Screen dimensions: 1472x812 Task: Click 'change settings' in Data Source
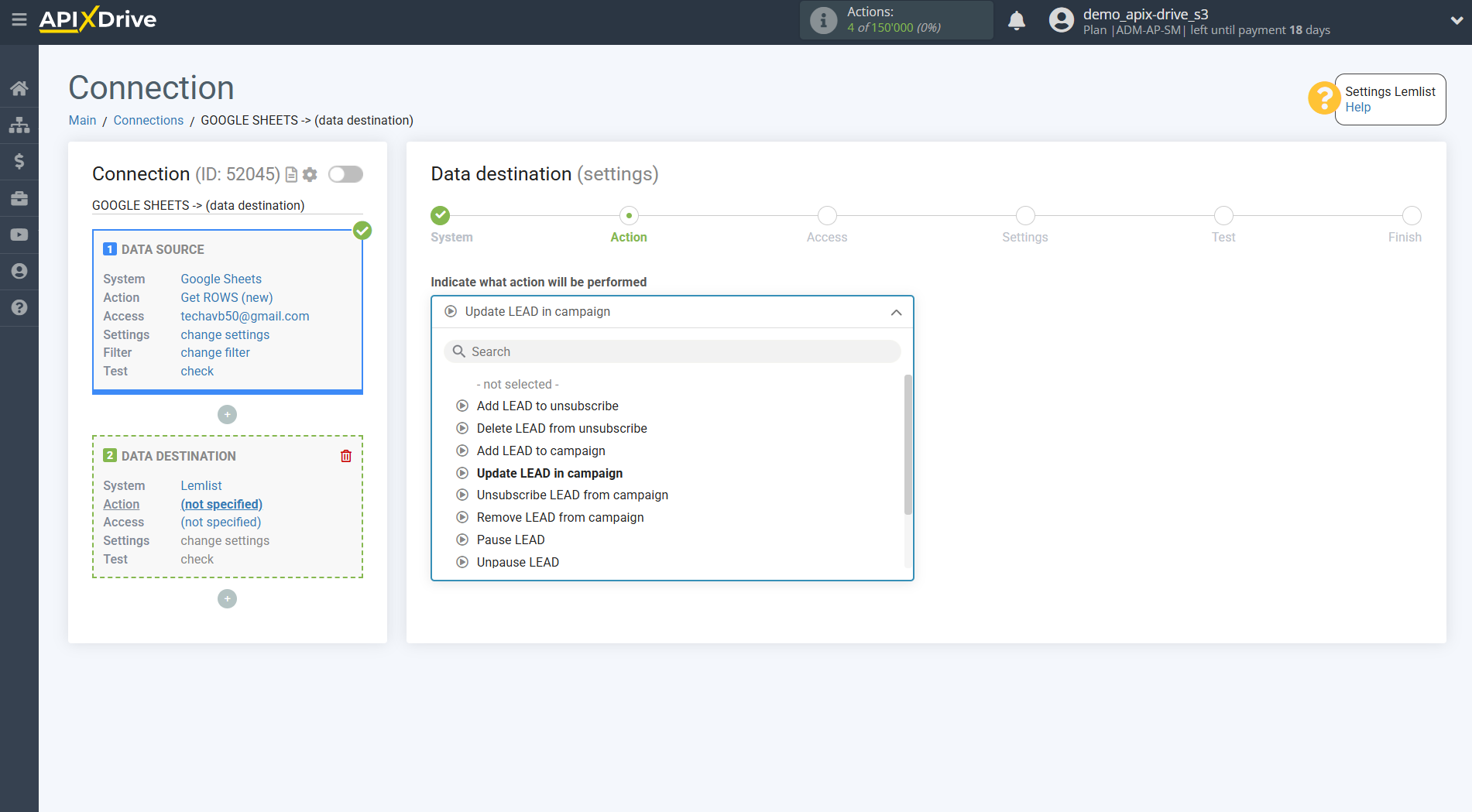[225, 334]
